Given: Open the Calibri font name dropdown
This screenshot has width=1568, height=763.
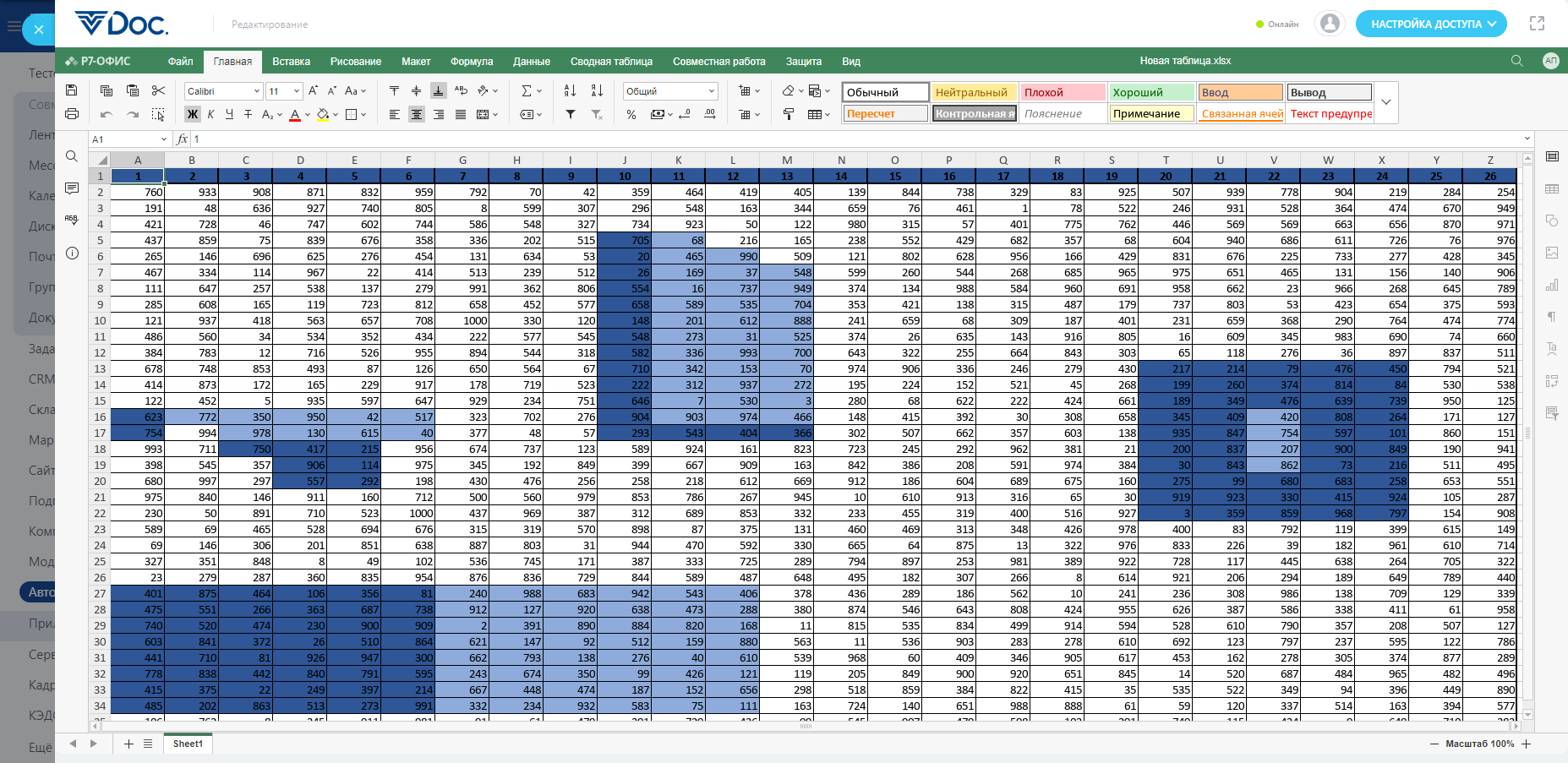Looking at the screenshot, I should click(257, 91).
